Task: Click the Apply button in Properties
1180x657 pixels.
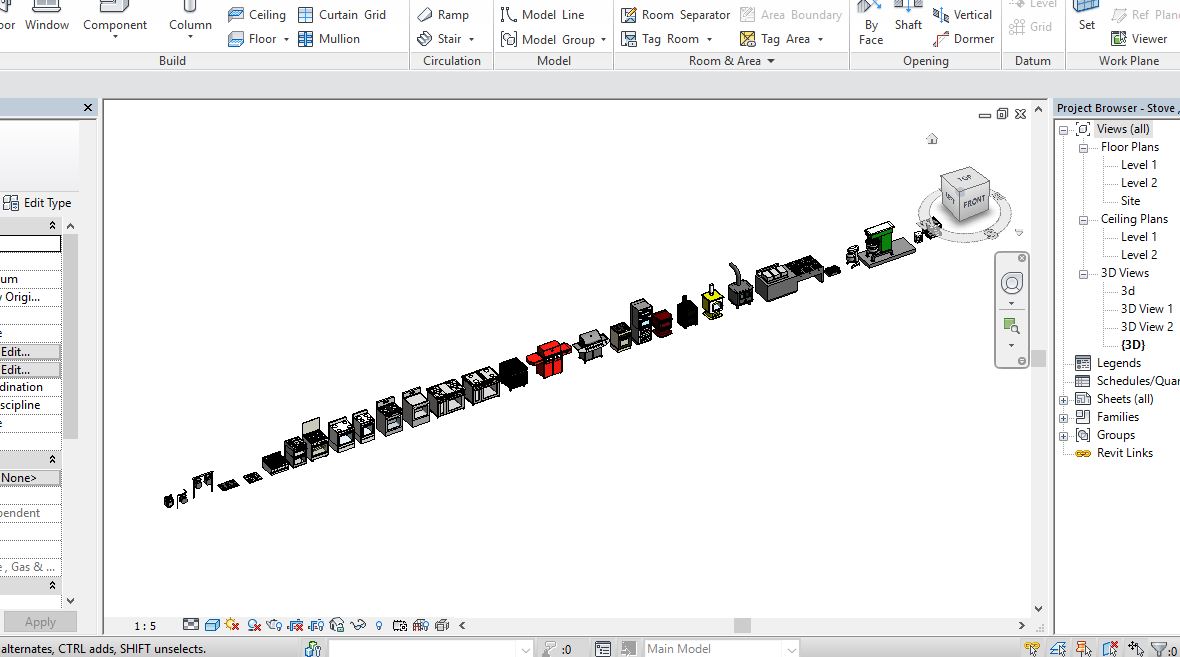Action: [x=40, y=622]
